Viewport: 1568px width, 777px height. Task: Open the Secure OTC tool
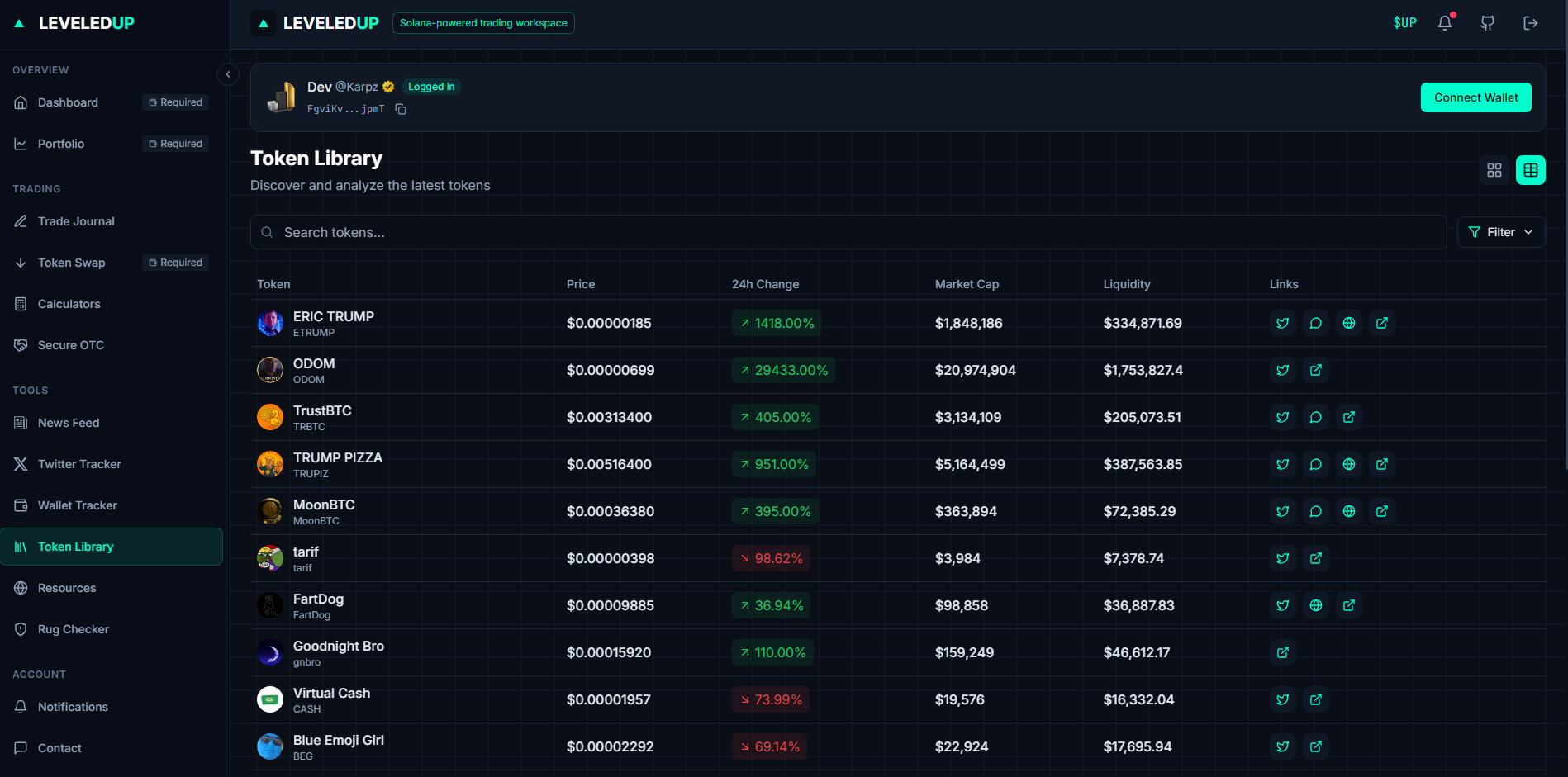[x=70, y=344]
